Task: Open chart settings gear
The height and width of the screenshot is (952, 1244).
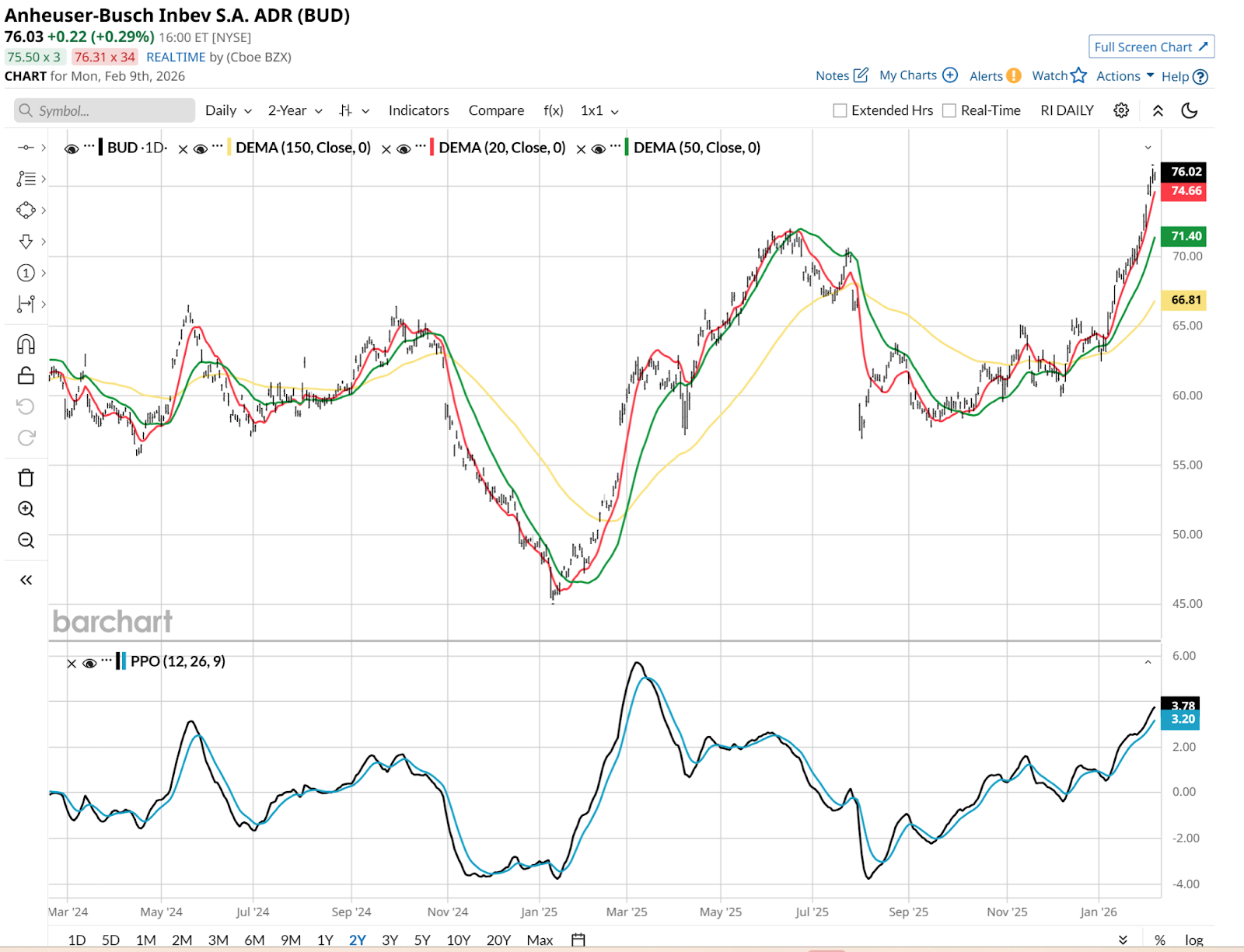Action: (1121, 110)
